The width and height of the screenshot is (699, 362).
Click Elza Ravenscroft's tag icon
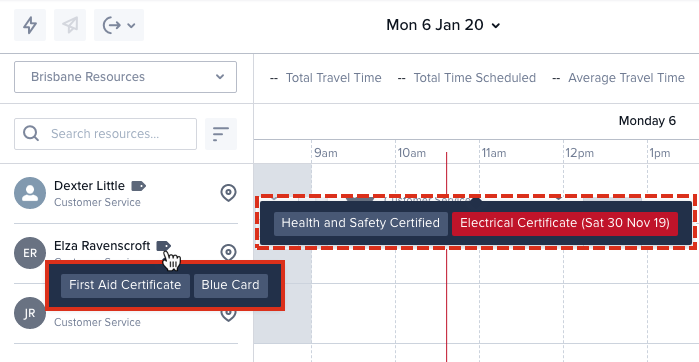tap(164, 246)
